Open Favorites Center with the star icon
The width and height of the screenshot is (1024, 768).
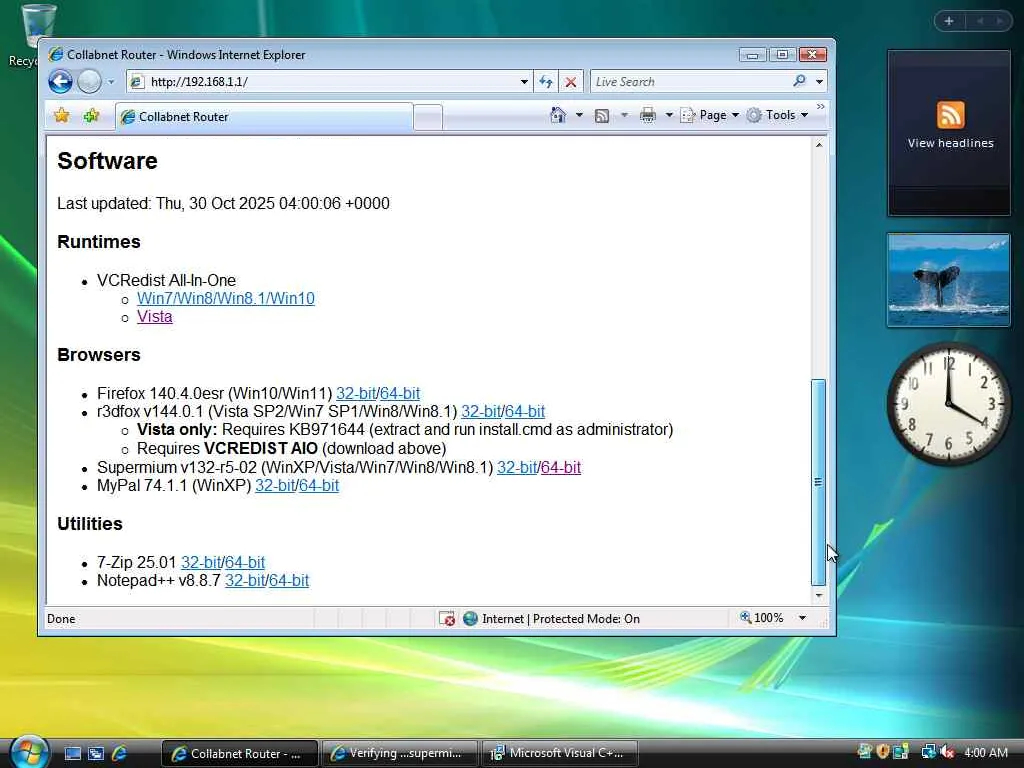61,116
